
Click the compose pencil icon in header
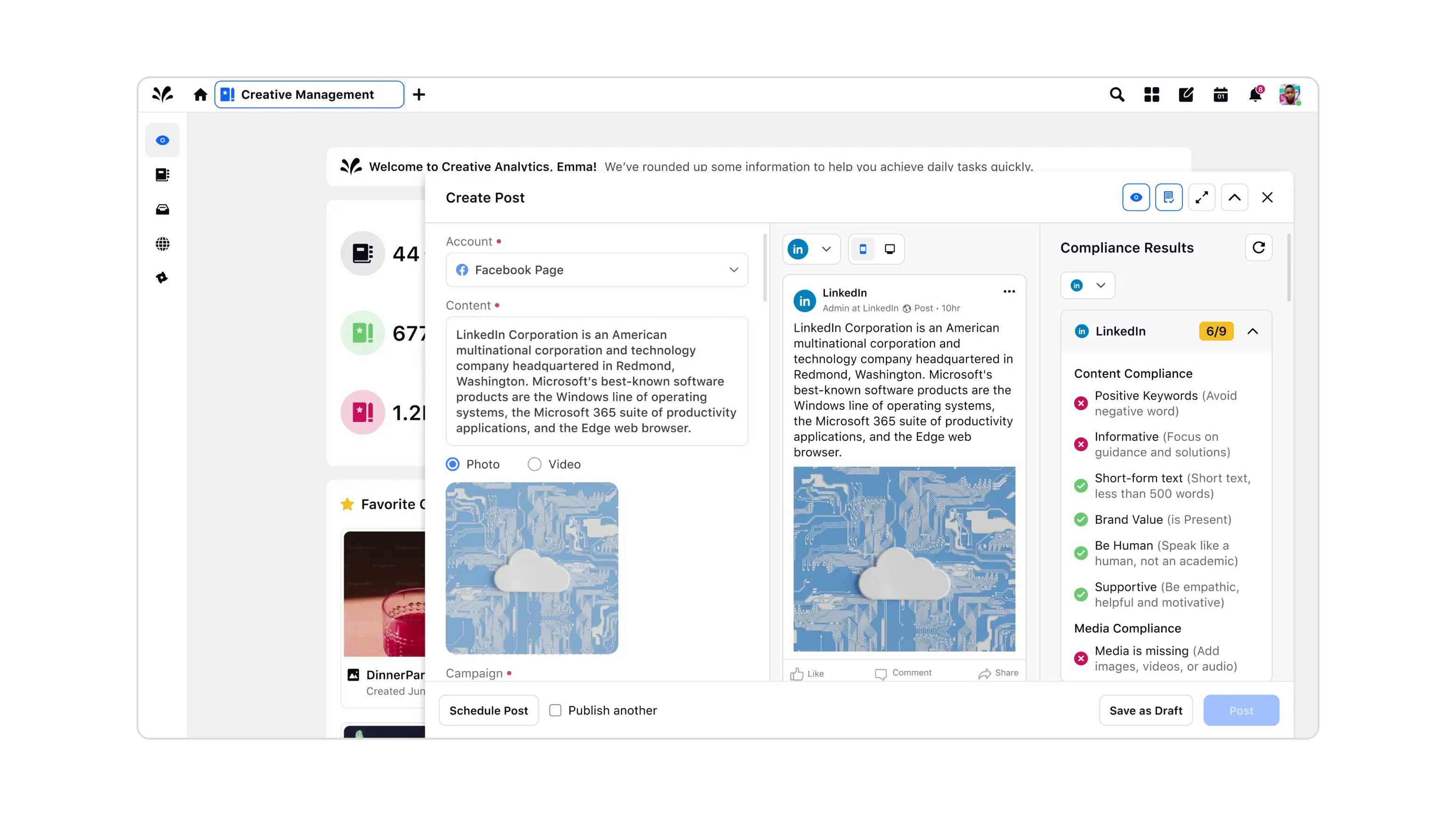[x=1186, y=94]
